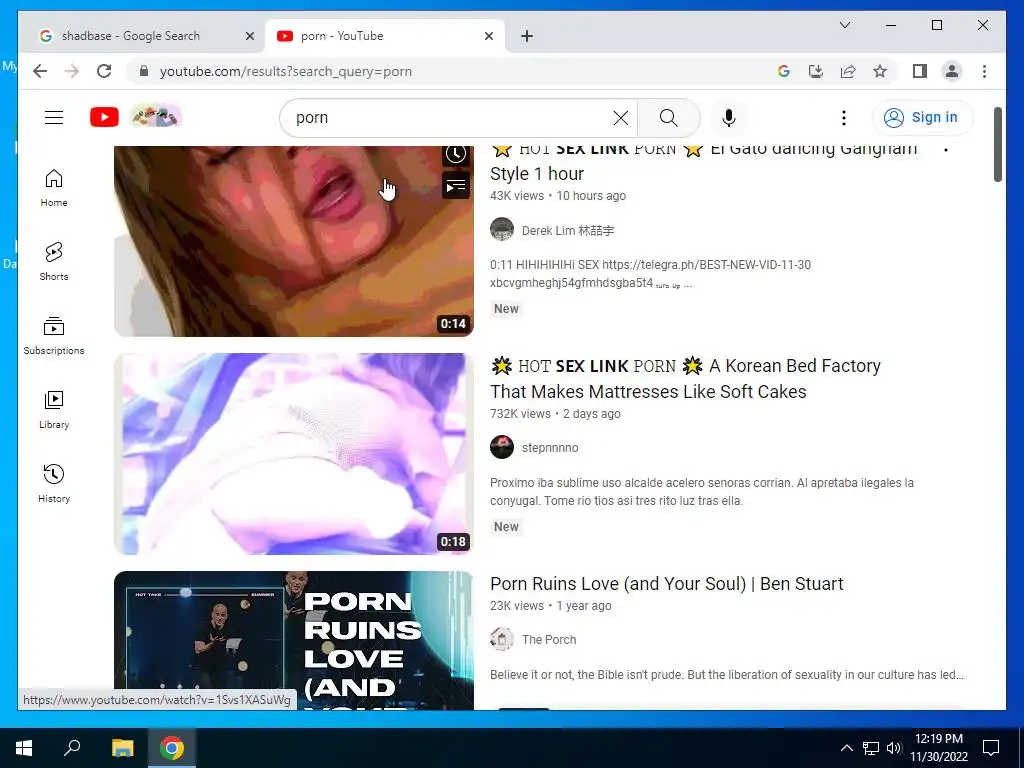Open Home in the sidebar
1024x768 pixels.
[54, 188]
